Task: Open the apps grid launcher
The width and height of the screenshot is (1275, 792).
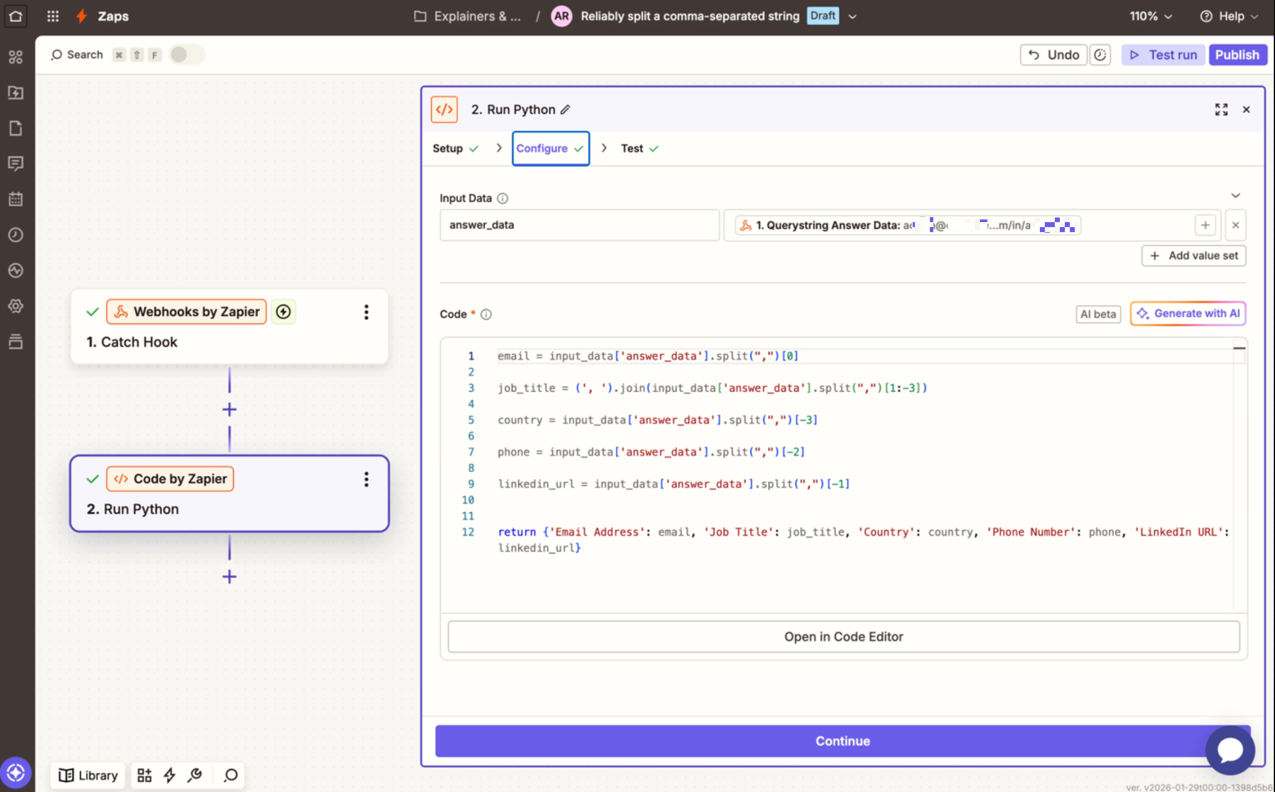Action: 53,16
